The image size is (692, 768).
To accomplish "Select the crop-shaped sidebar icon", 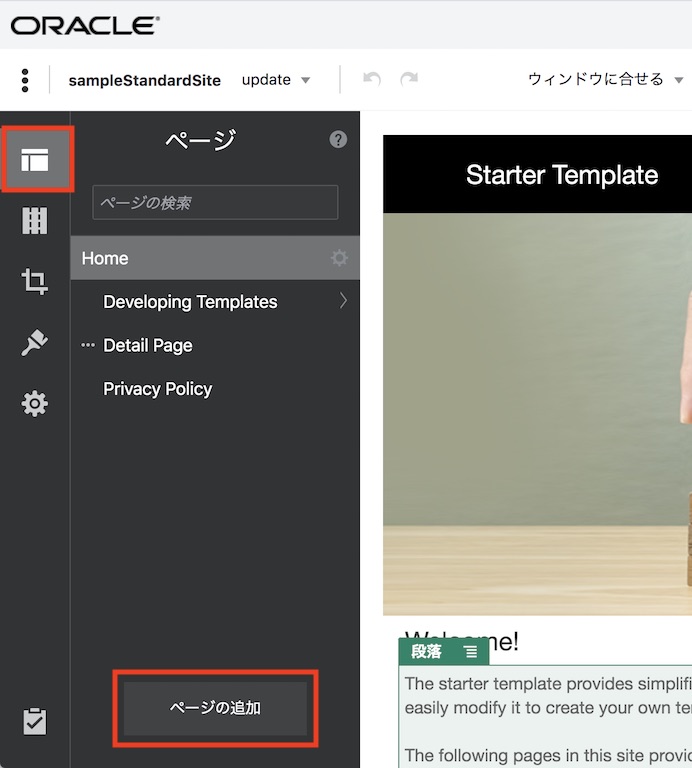I will (x=35, y=282).
